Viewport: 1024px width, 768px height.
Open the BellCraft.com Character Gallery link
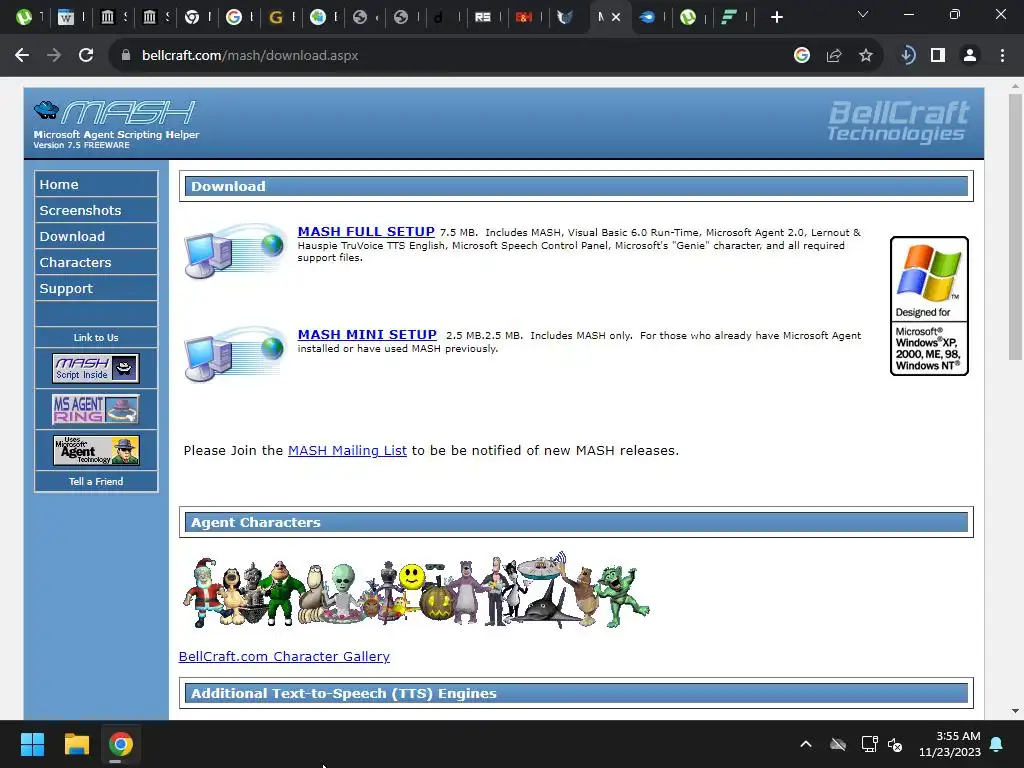284,656
